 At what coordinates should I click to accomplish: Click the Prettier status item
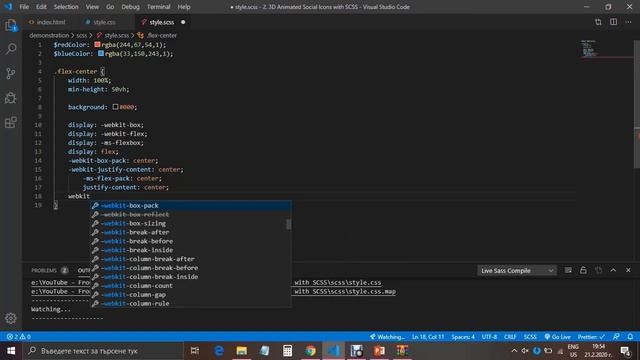pos(591,337)
